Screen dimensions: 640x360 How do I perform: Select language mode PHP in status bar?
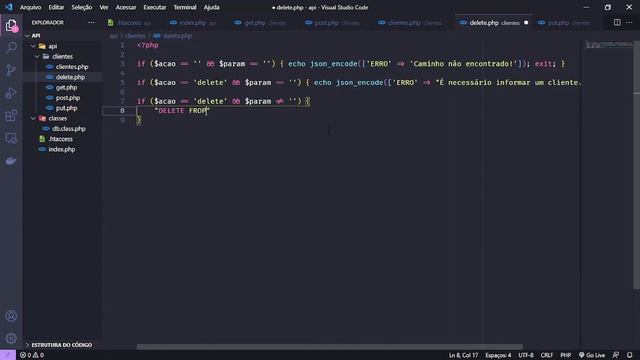point(565,355)
